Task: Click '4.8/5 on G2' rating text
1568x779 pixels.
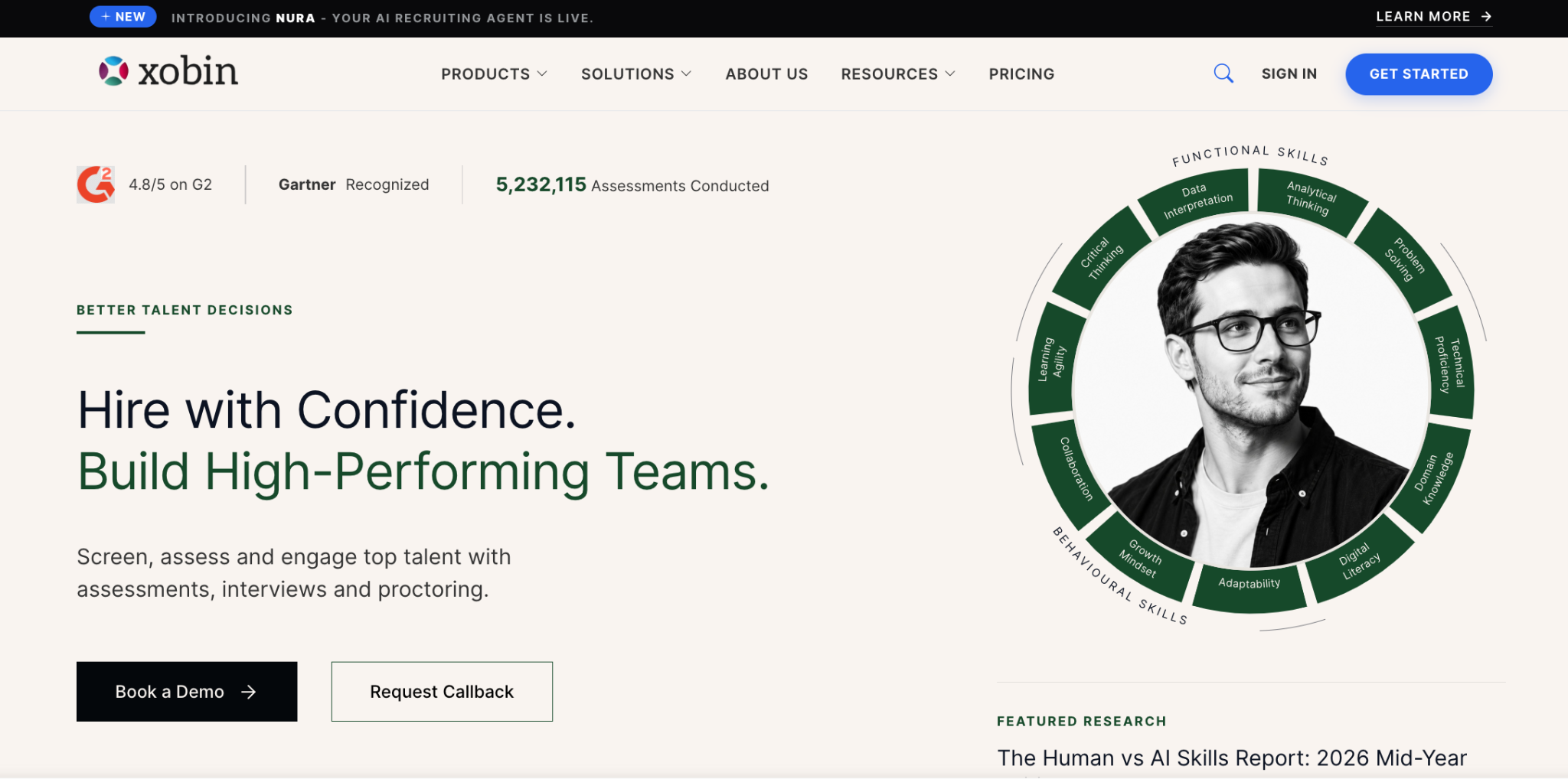Action: coord(170,184)
